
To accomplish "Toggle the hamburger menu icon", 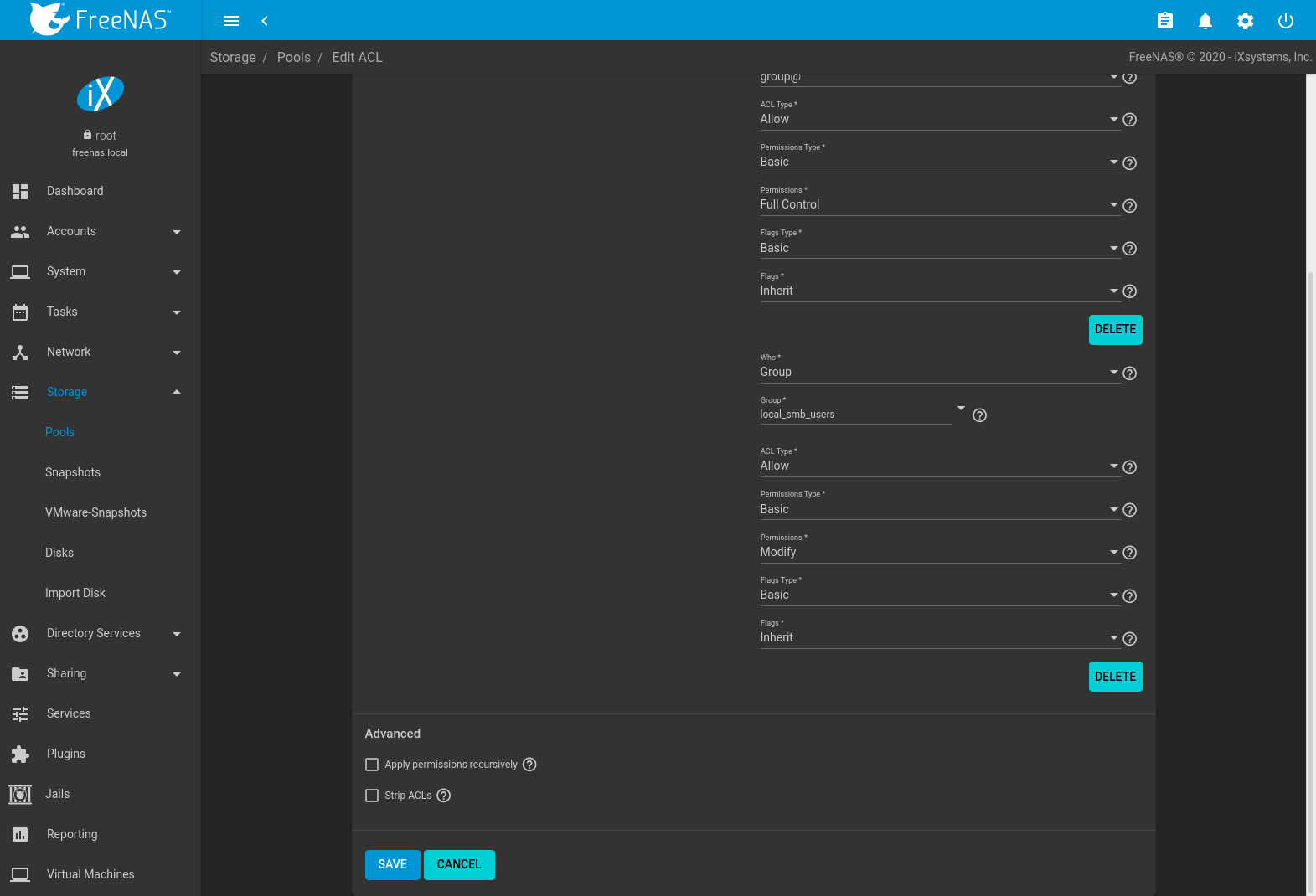I will pos(231,21).
